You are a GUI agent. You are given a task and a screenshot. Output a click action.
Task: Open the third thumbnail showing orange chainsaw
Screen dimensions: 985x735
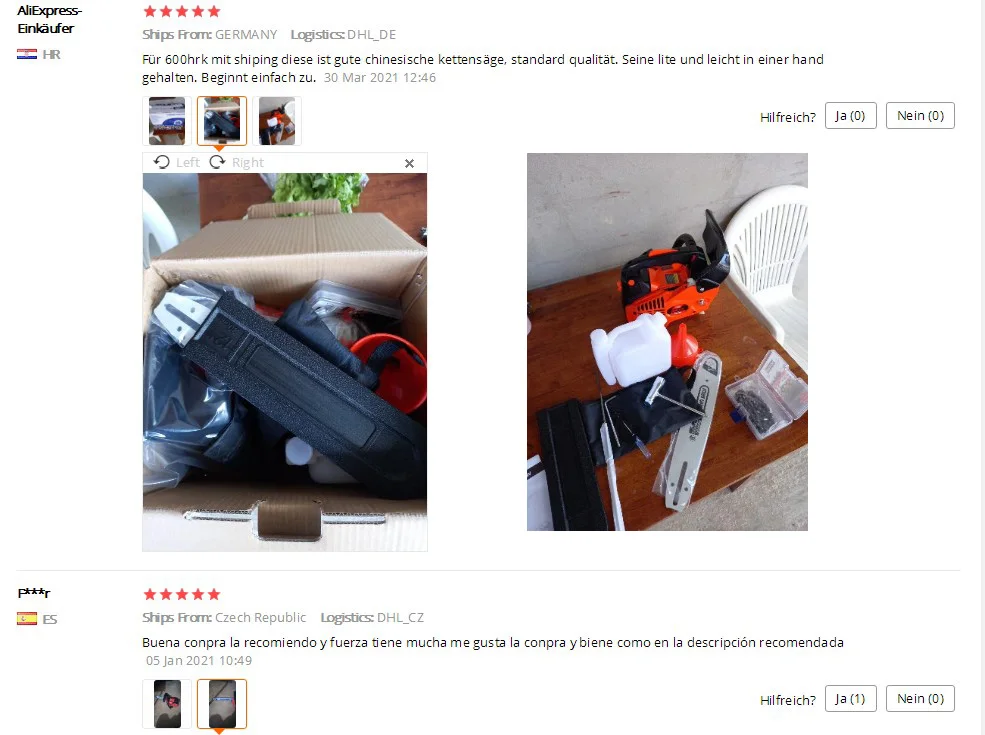coord(277,121)
